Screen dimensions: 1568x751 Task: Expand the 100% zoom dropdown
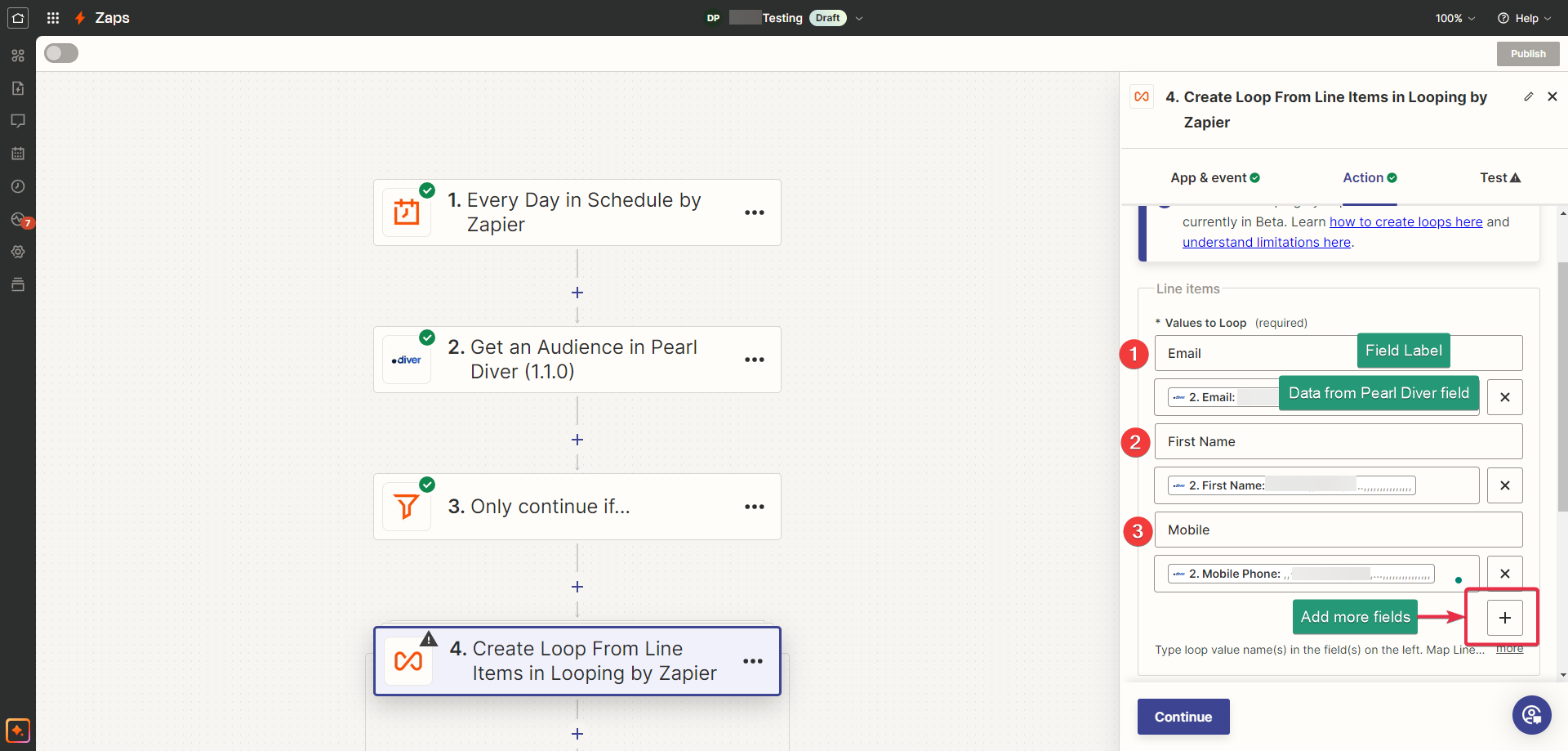click(1454, 18)
